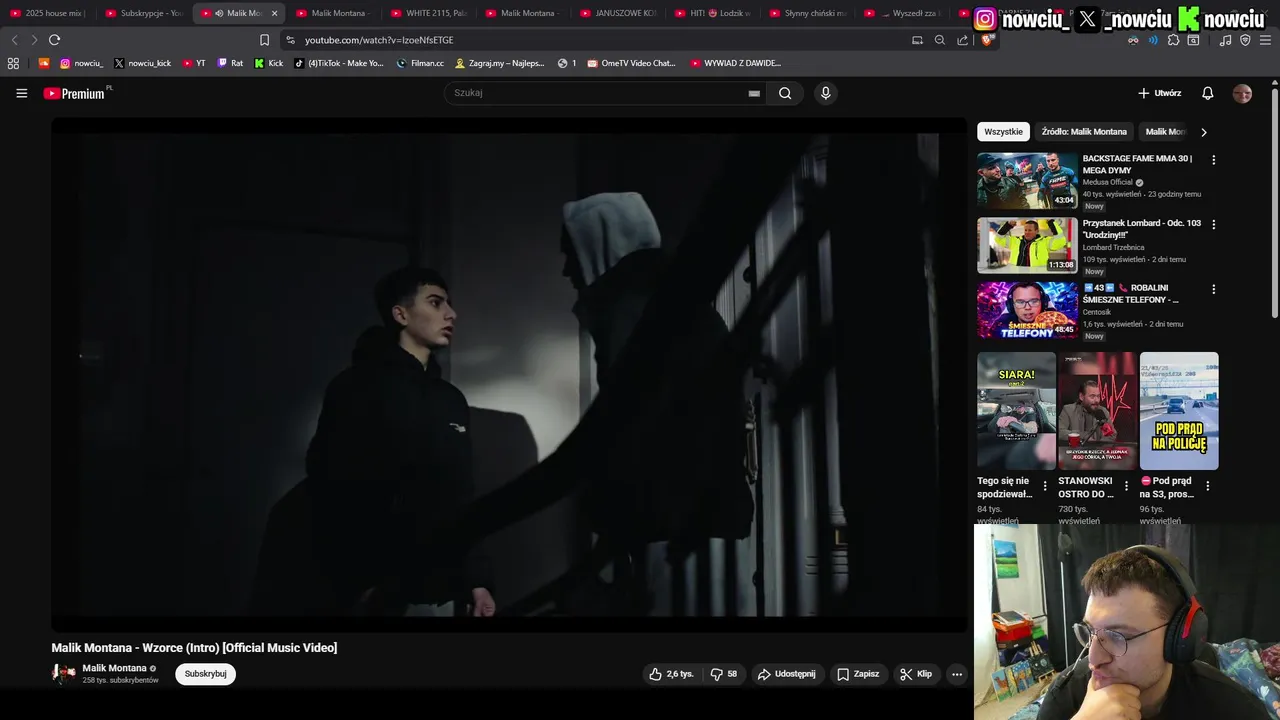The height and width of the screenshot is (720, 1280).
Task: Open nowciu_kick X bookmark
Action: point(142,63)
